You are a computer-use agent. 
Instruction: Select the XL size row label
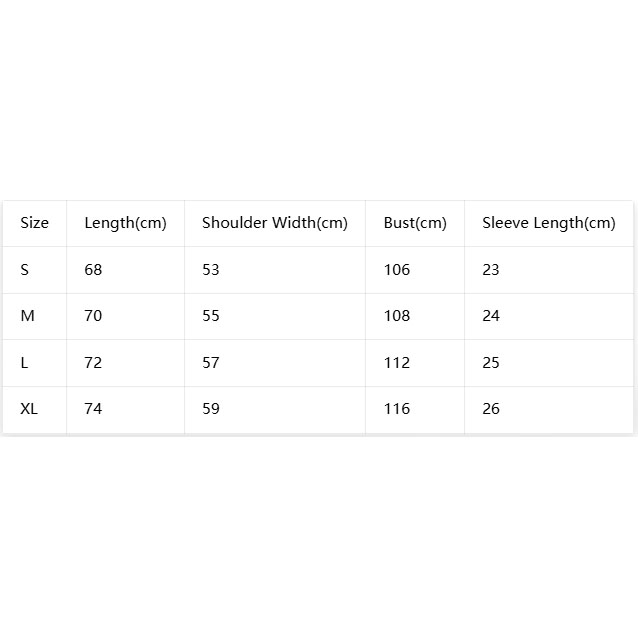click(x=29, y=409)
